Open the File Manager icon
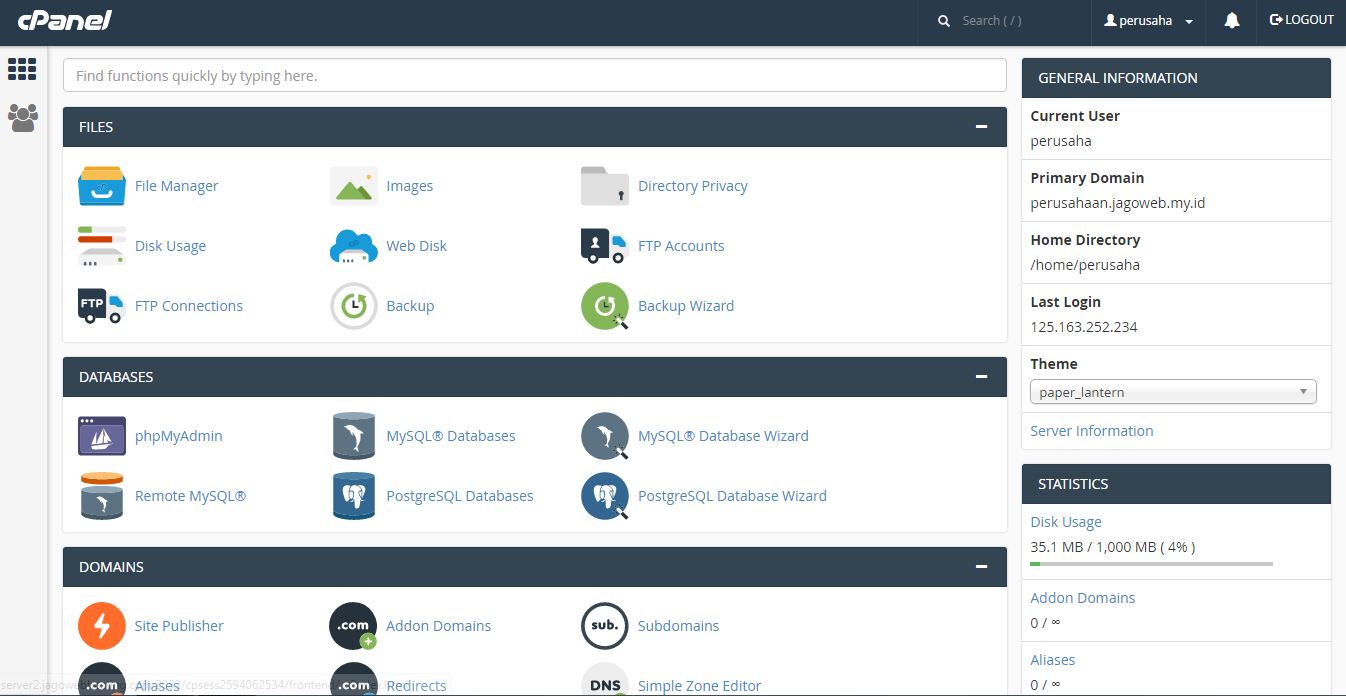1346x696 pixels. [102, 186]
